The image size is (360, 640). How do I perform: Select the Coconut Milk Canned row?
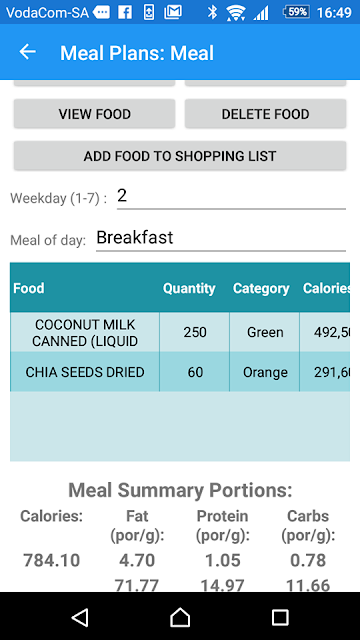point(180,332)
